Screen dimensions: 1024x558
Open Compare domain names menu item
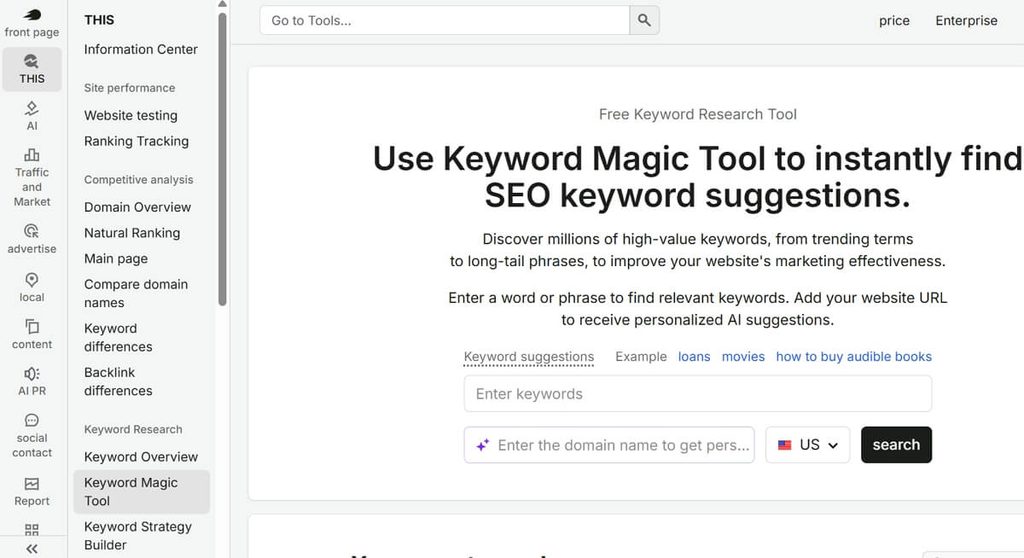tap(136, 293)
